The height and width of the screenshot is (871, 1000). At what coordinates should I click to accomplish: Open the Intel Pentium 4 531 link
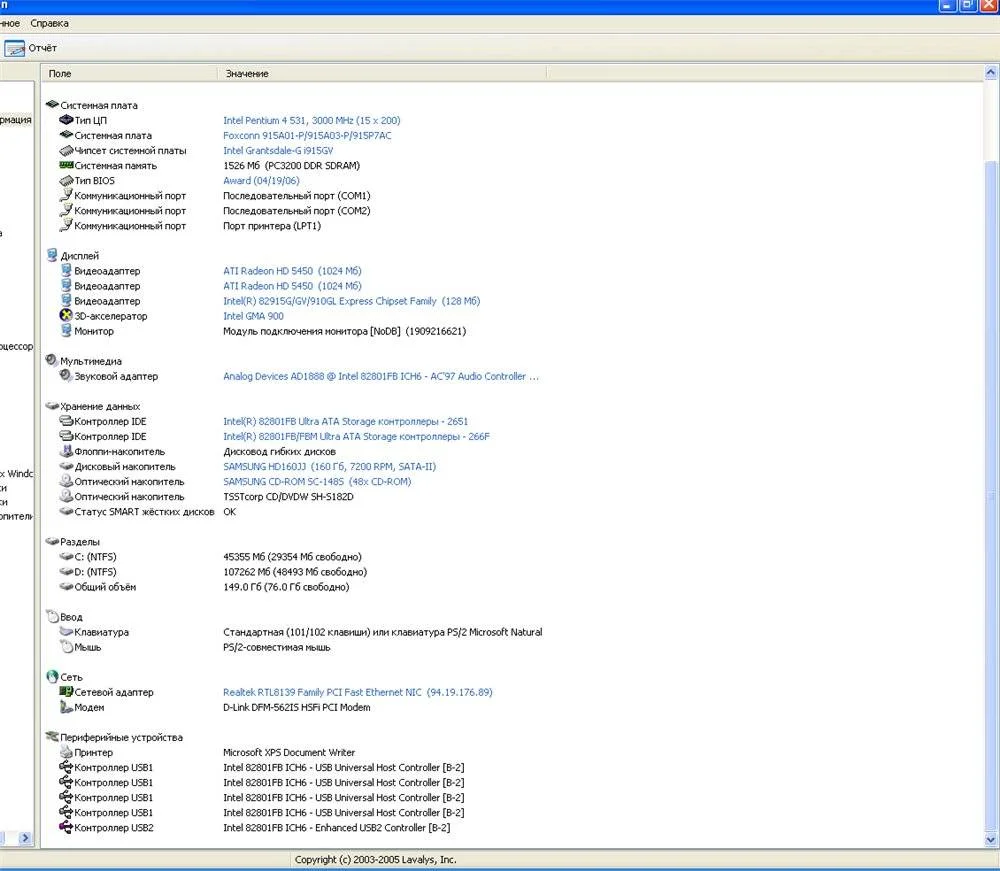[311, 121]
